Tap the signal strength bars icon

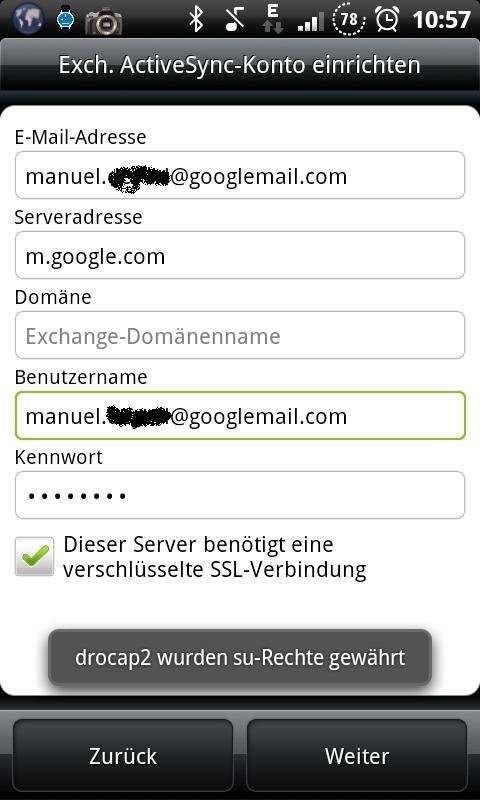[x=311, y=21]
